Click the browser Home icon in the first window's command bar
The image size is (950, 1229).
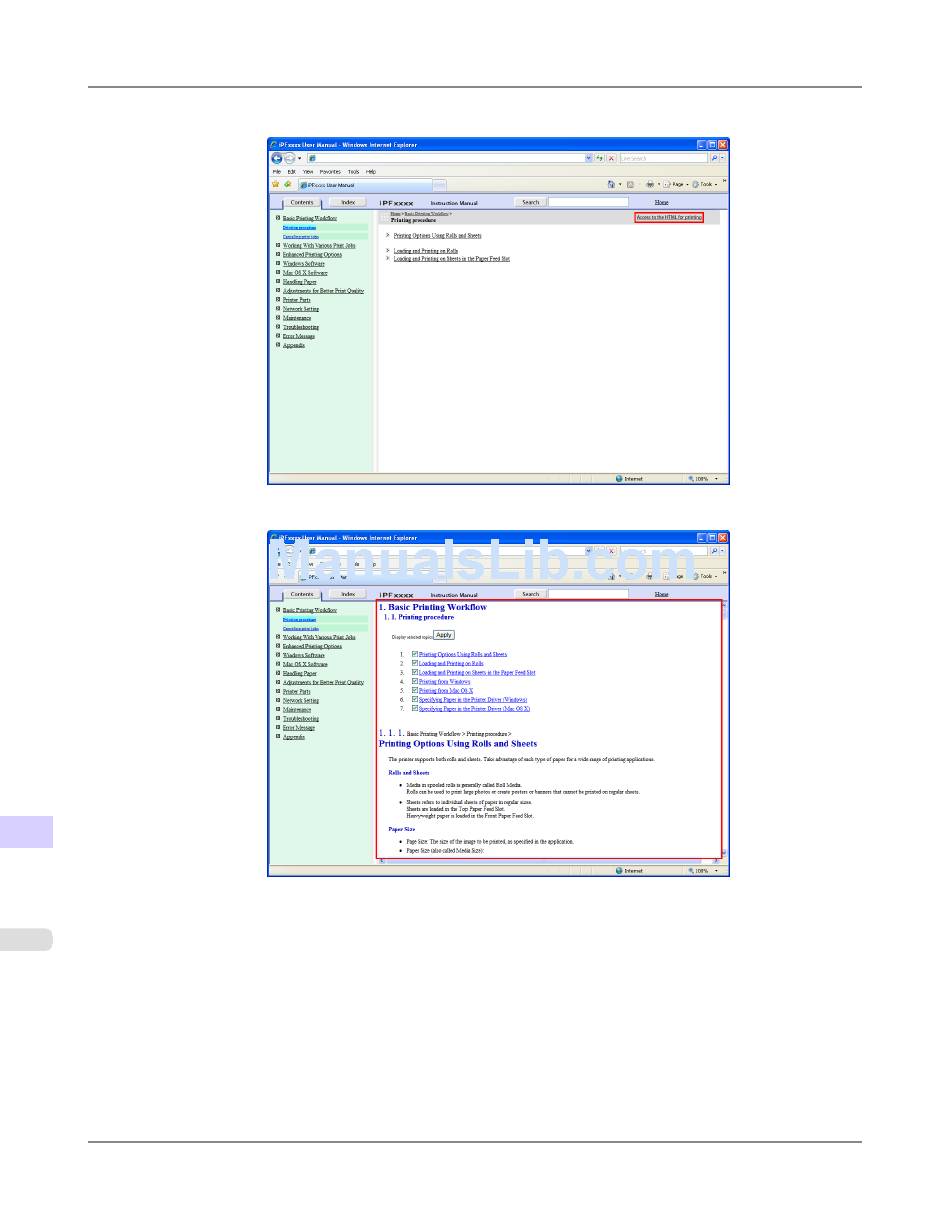611,184
